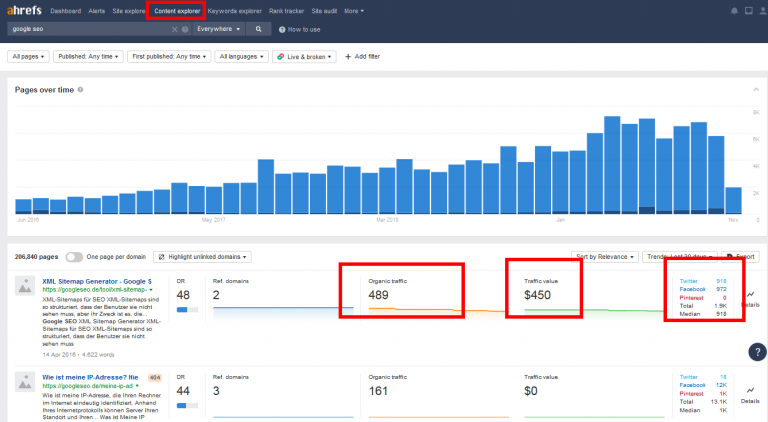Clear the search query with X icon
768x422 pixels.
(x=174, y=29)
